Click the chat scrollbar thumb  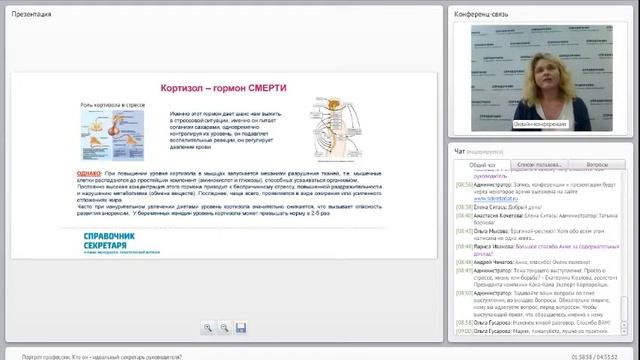click(624, 309)
